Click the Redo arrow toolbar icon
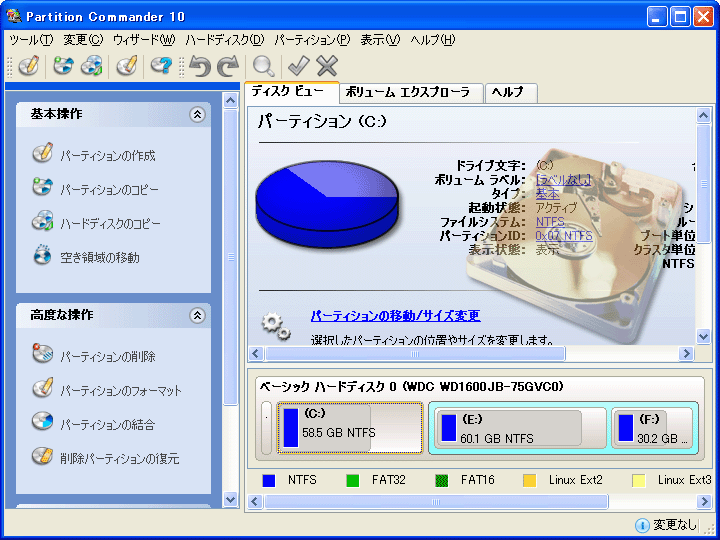 pyautogui.click(x=228, y=66)
